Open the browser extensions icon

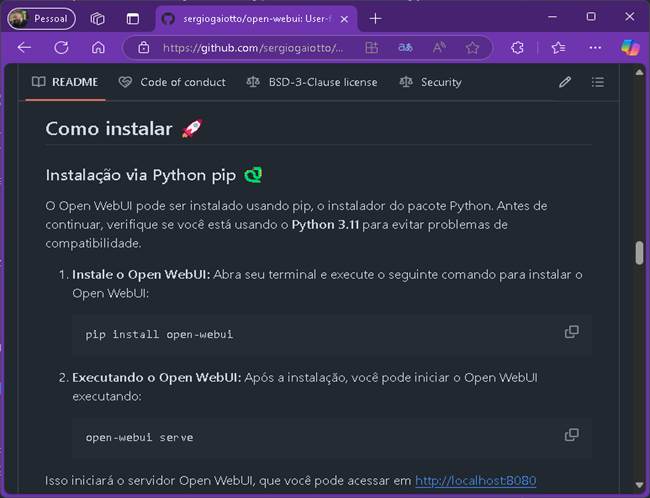(517, 48)
